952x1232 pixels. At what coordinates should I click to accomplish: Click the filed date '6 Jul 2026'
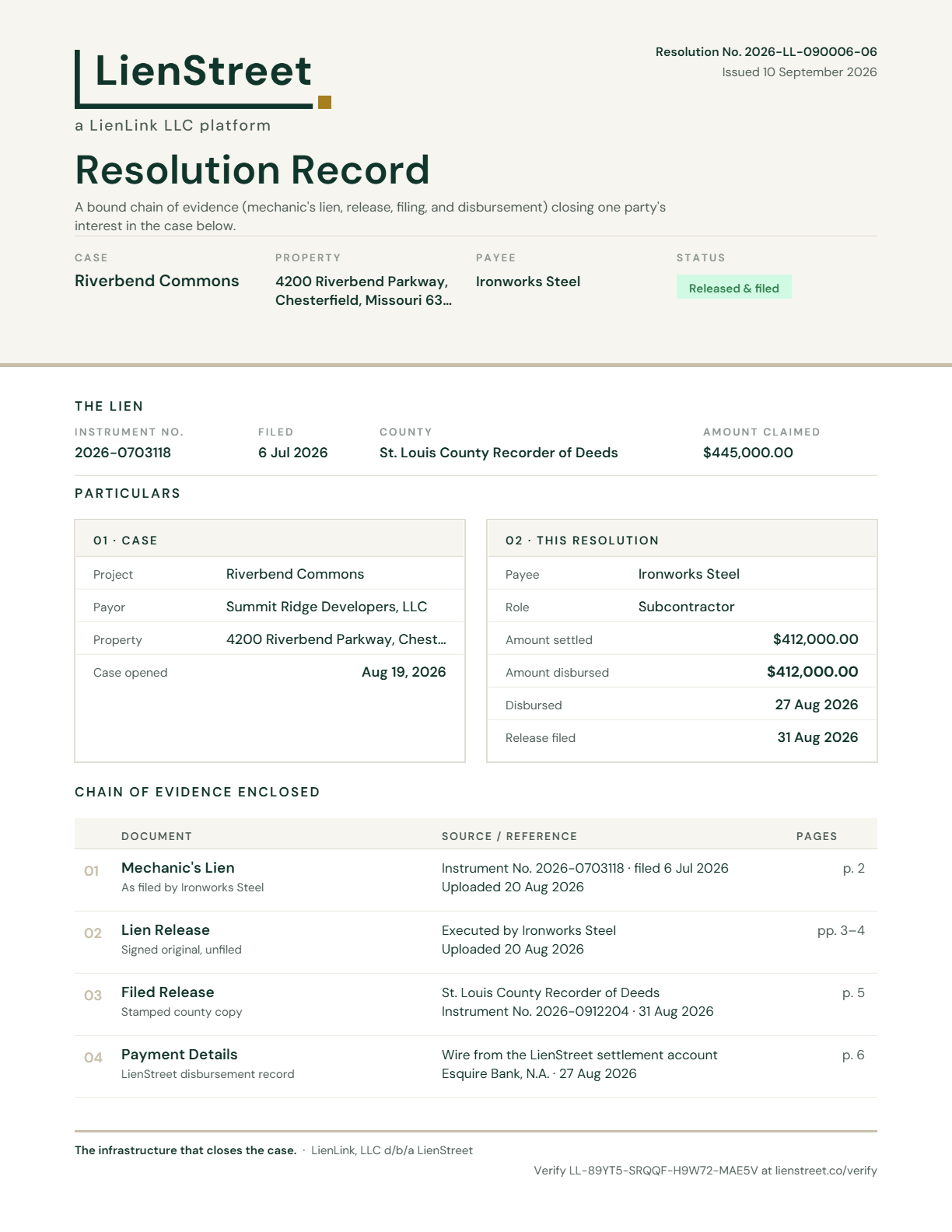coord(293,453)
